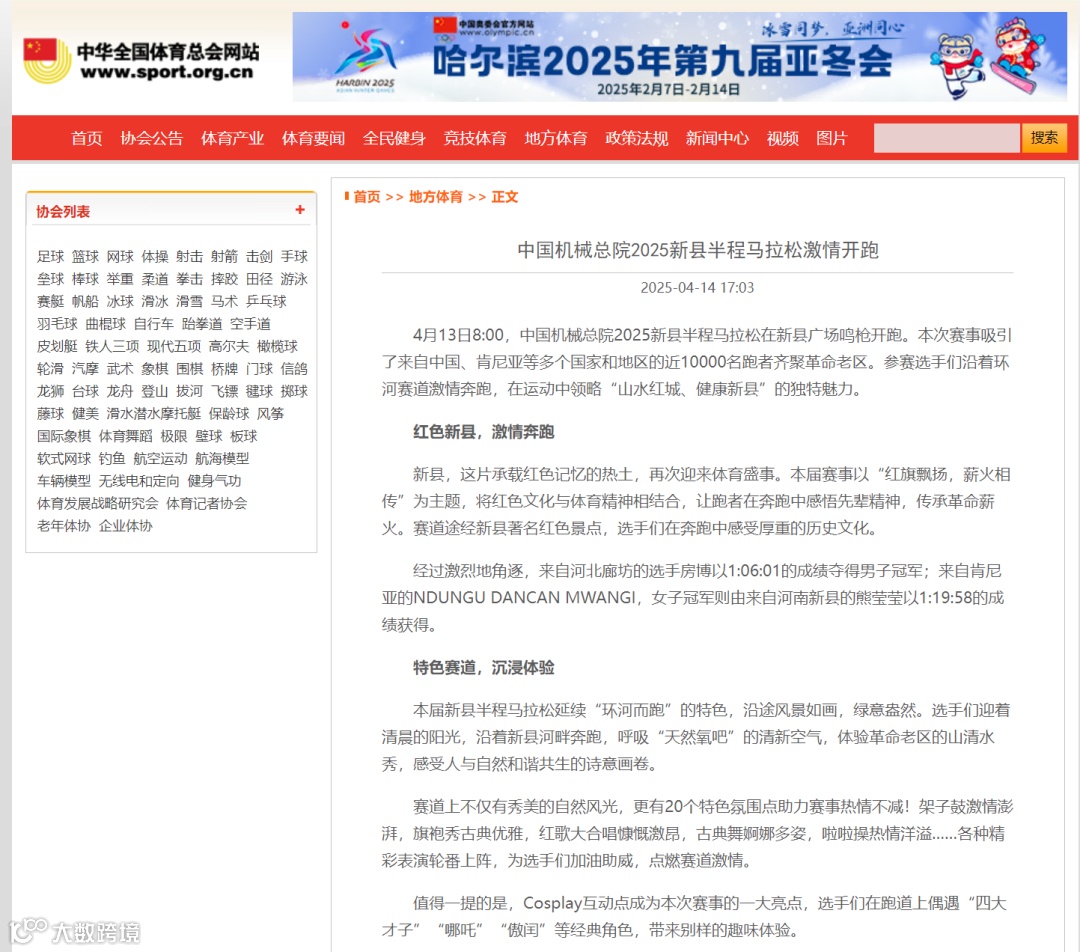The width and height of the screenshot is (1080, 952).
Task: Open the 体育产业 menu item
Action: [x=232, y=138]
